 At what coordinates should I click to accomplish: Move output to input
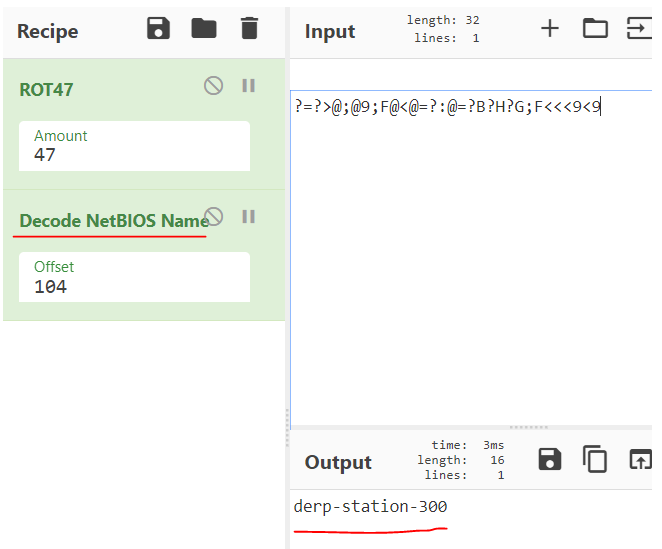[640, 459]
